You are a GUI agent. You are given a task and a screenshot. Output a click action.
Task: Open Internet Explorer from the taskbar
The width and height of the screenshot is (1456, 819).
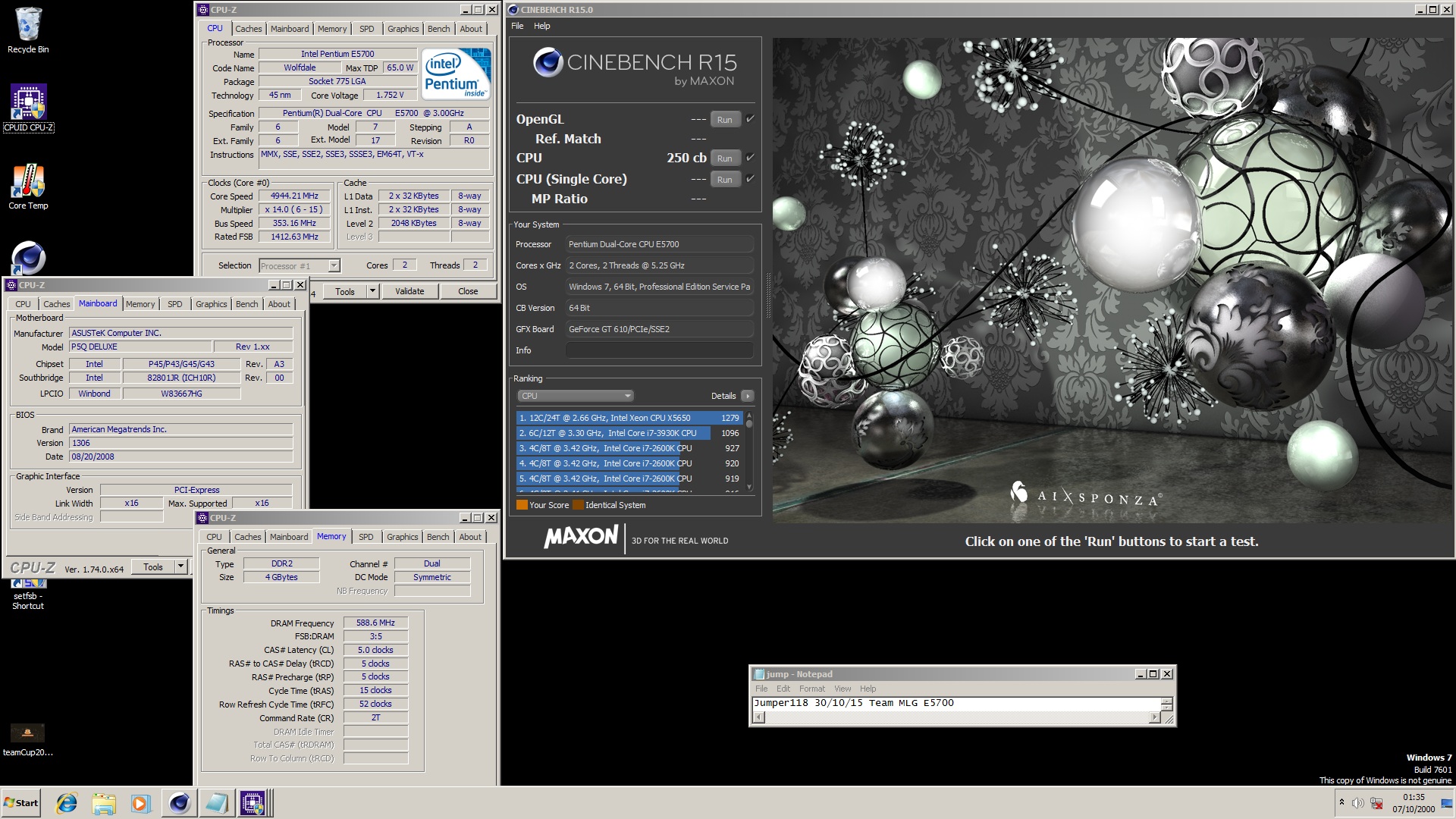click(67, 803)
